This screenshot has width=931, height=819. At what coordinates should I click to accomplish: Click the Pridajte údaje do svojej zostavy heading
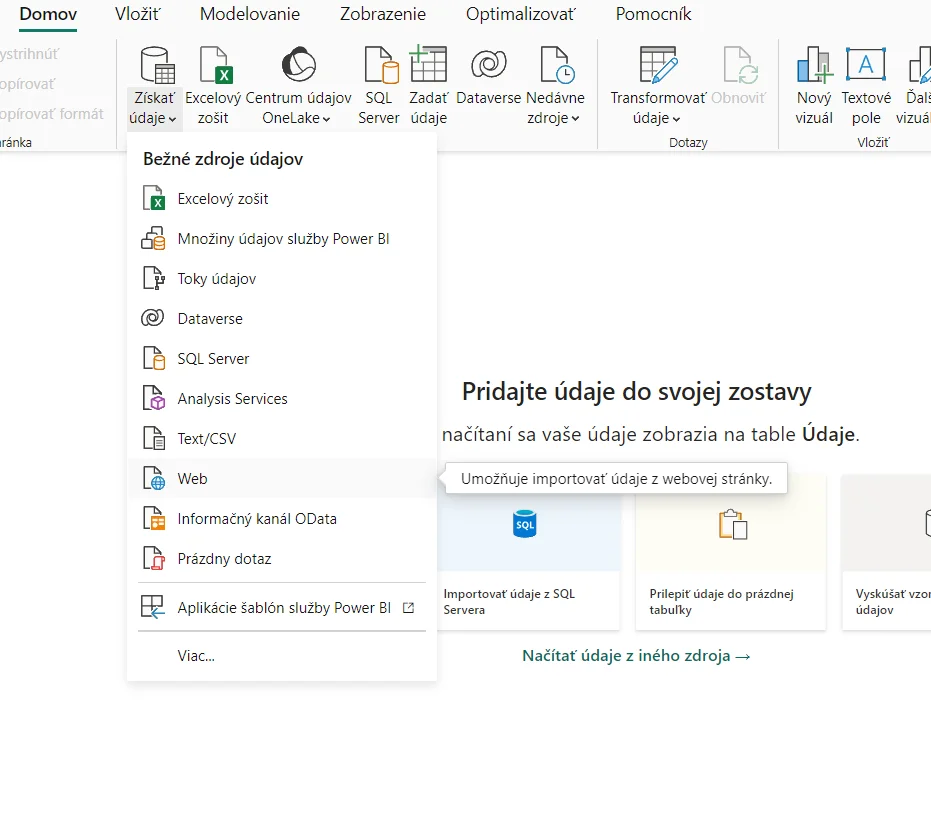click(636, 391)
